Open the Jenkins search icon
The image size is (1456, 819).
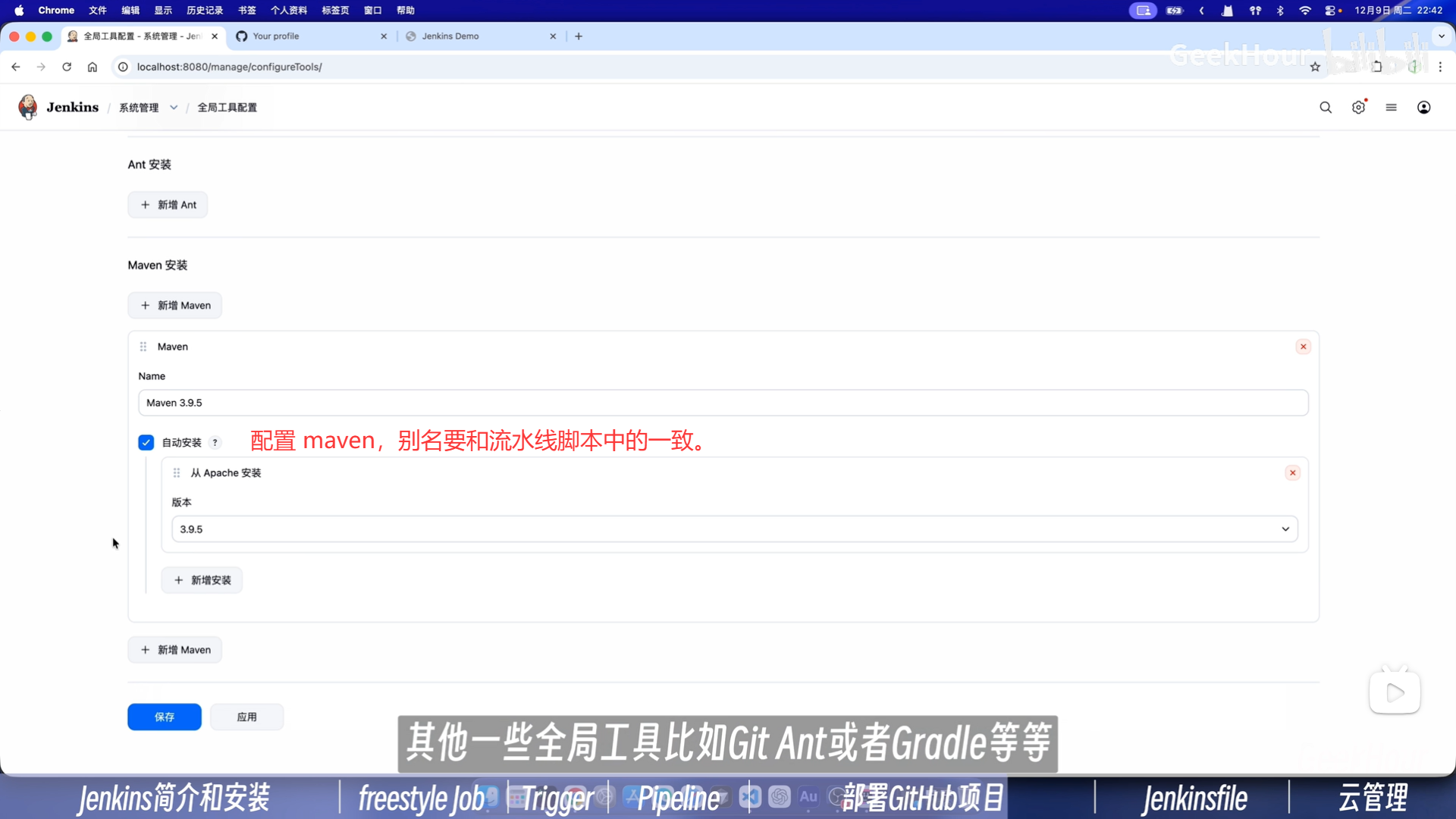(1325, 108)
